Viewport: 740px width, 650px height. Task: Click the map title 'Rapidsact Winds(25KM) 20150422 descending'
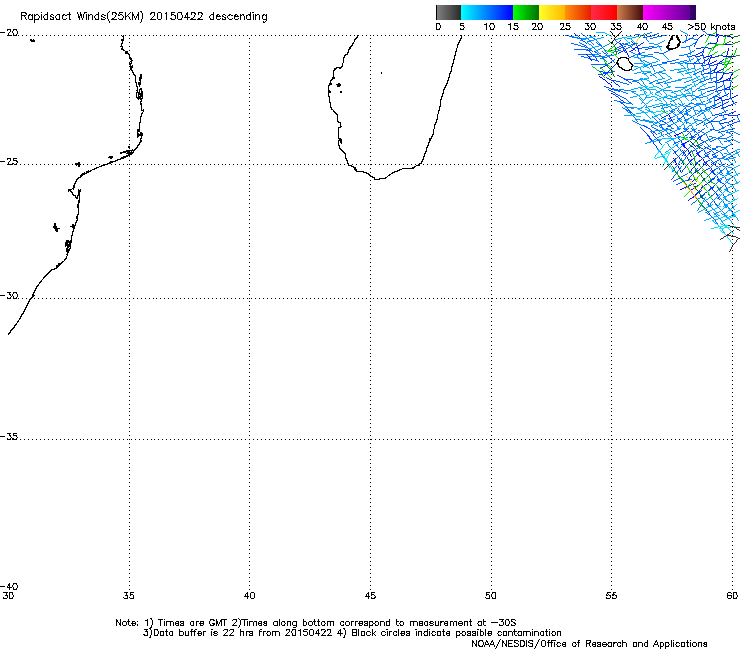[144, 17]
